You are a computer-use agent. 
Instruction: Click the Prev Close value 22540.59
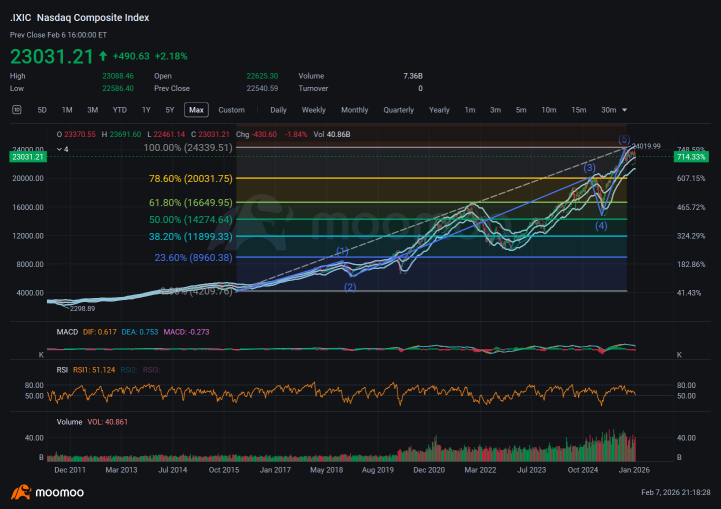(x=262, y=88)
